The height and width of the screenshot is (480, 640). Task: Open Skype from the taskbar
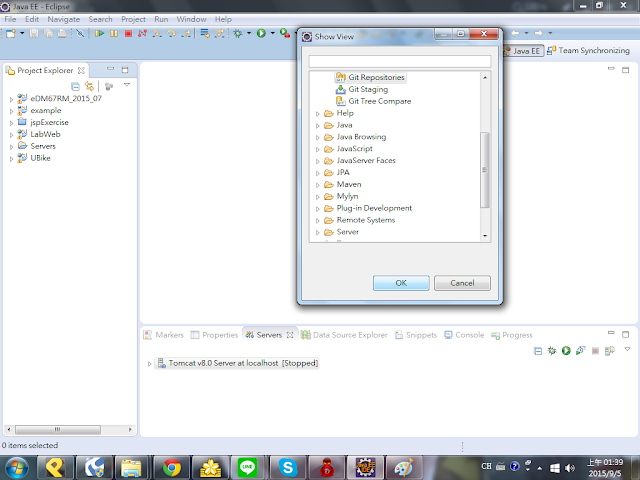click(x=287, y=468)
